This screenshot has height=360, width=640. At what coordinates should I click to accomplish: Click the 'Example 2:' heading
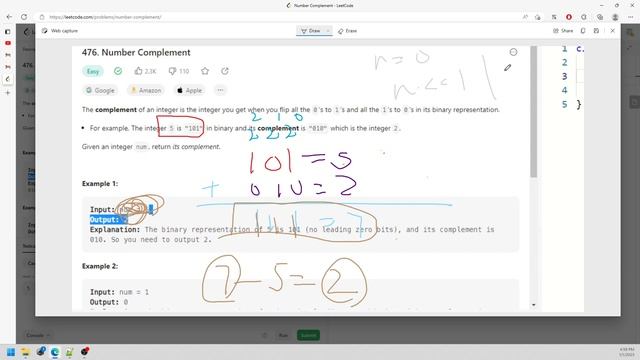[x=100, y=266]
